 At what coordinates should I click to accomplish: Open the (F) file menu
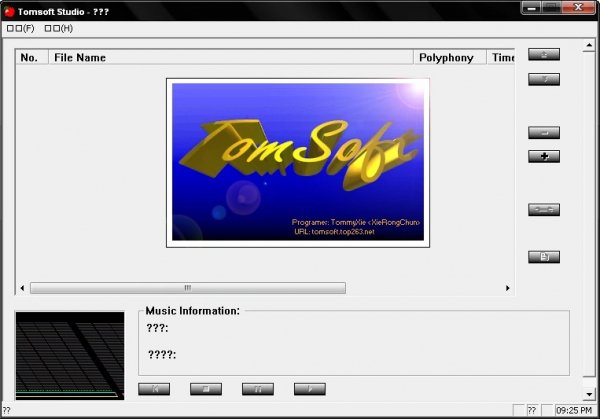tap(21, 28)
